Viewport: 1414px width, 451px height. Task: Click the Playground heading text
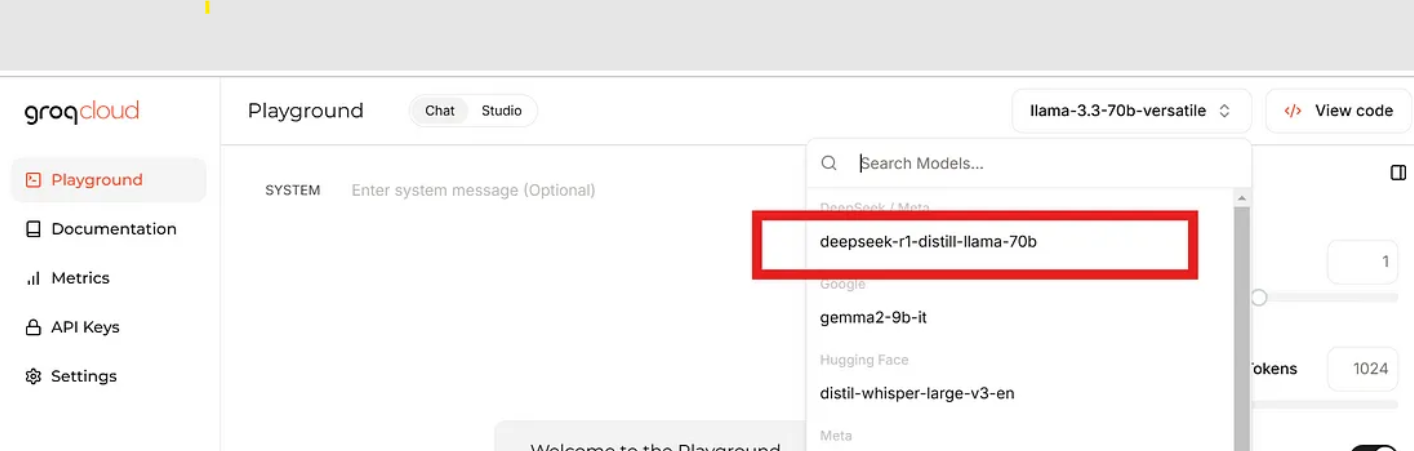point(306,111)
